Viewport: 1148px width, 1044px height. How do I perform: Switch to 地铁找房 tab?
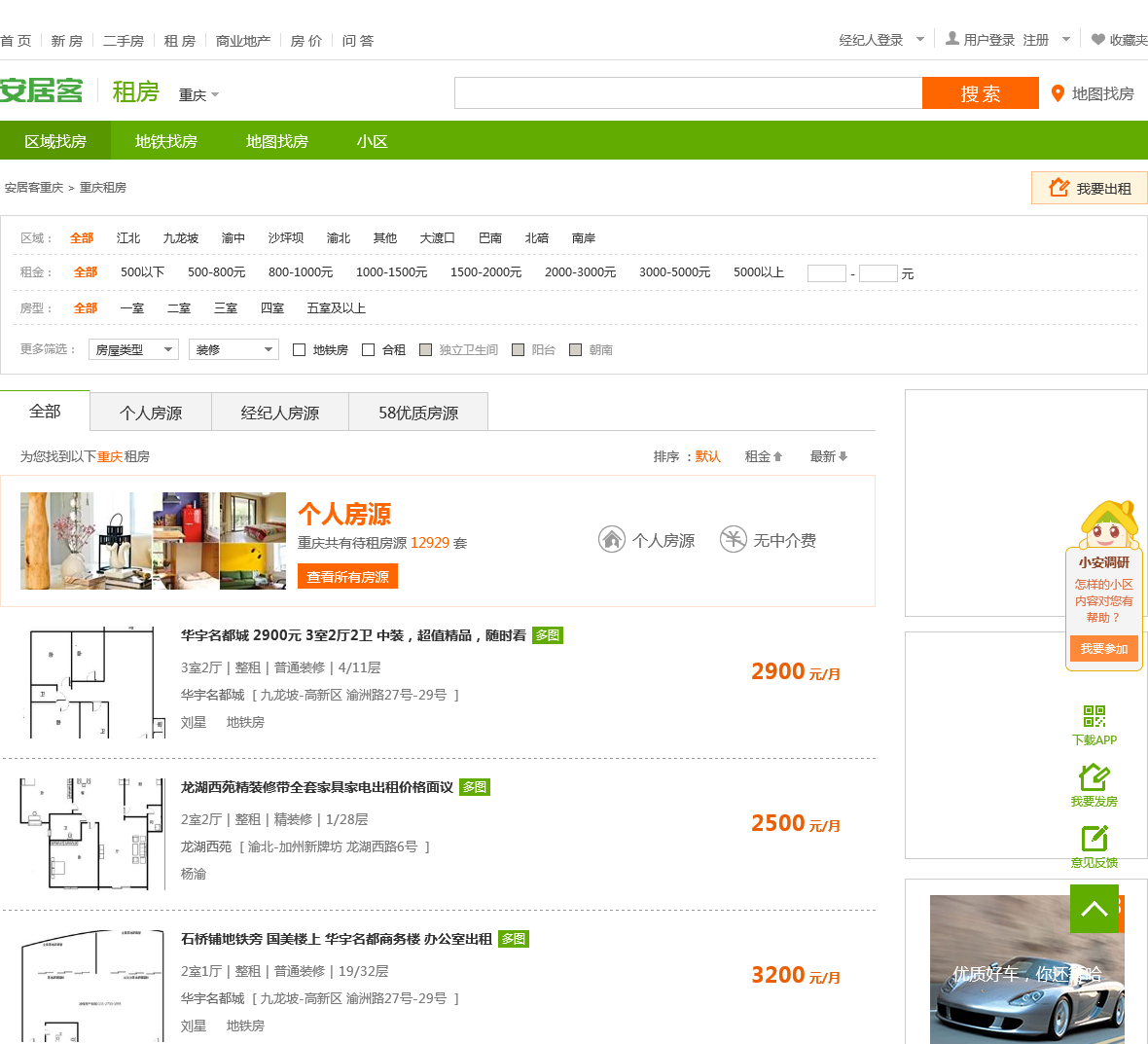pos(166,141)
